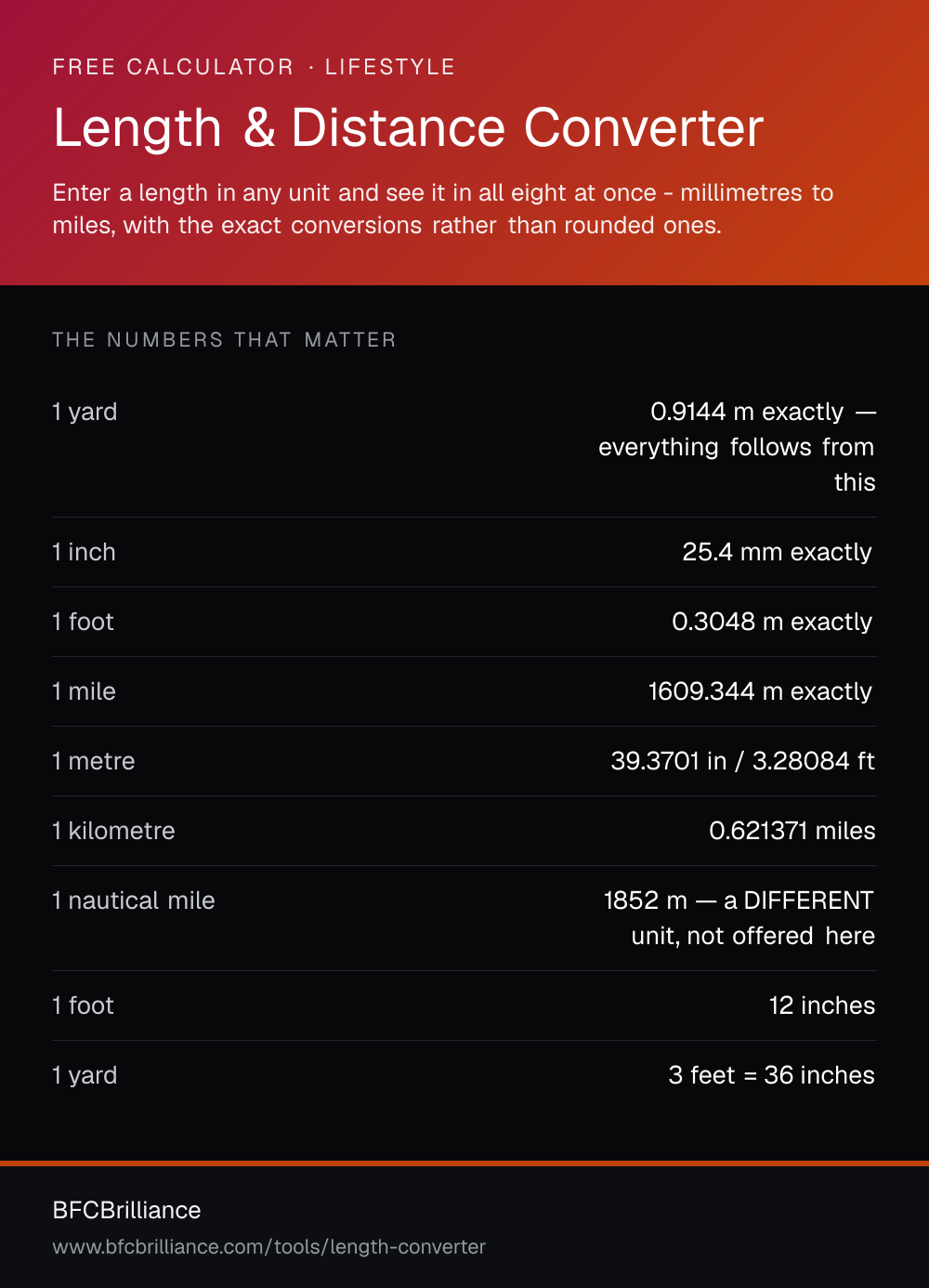
Task: Select the 1 kilometre row label
Action: pyautogui.click(x=113, y=831)
